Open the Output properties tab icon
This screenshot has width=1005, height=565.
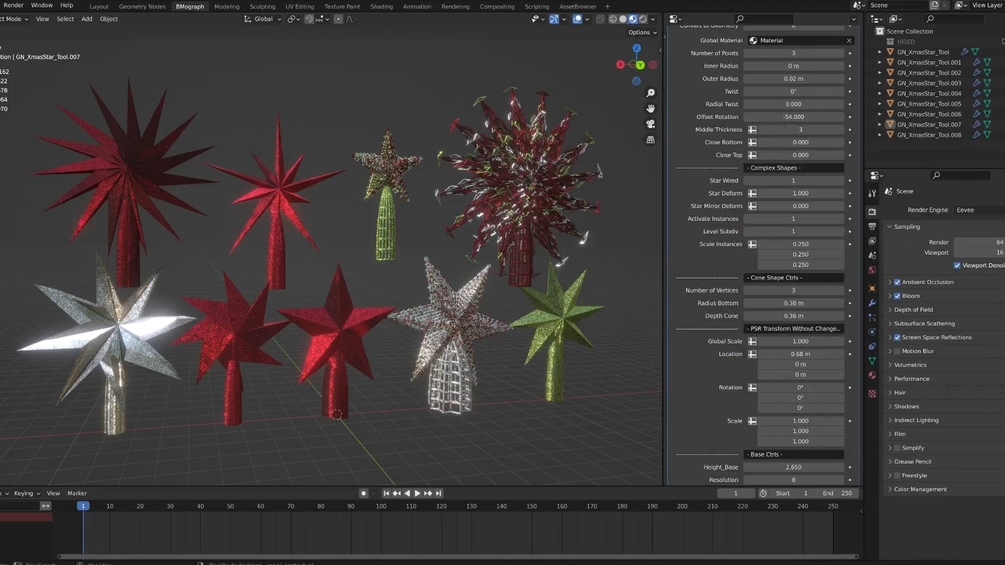click(872, 226)
